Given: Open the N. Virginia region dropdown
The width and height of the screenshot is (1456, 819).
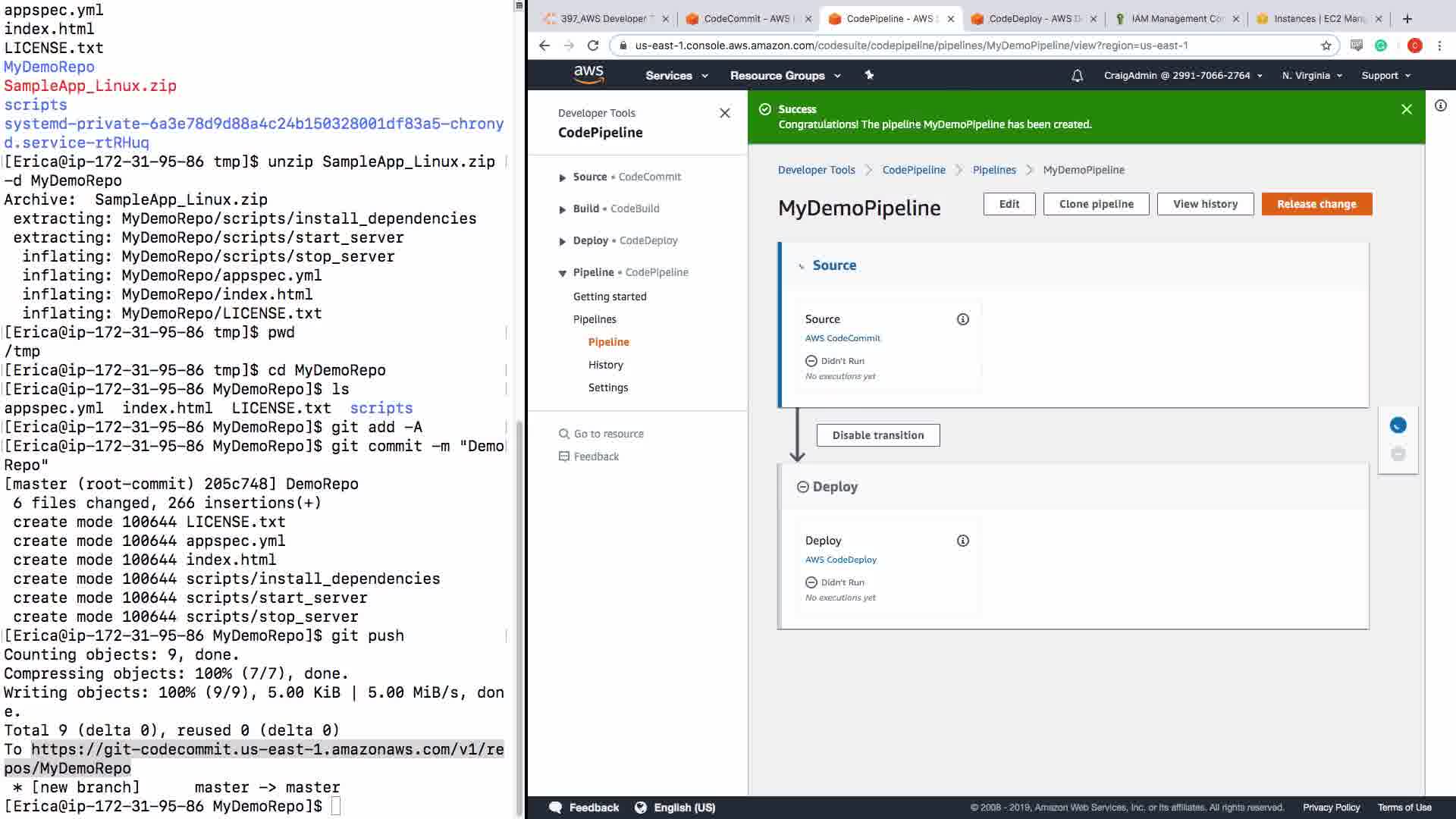Looking at the screenshot, I should coord(1312,76).
